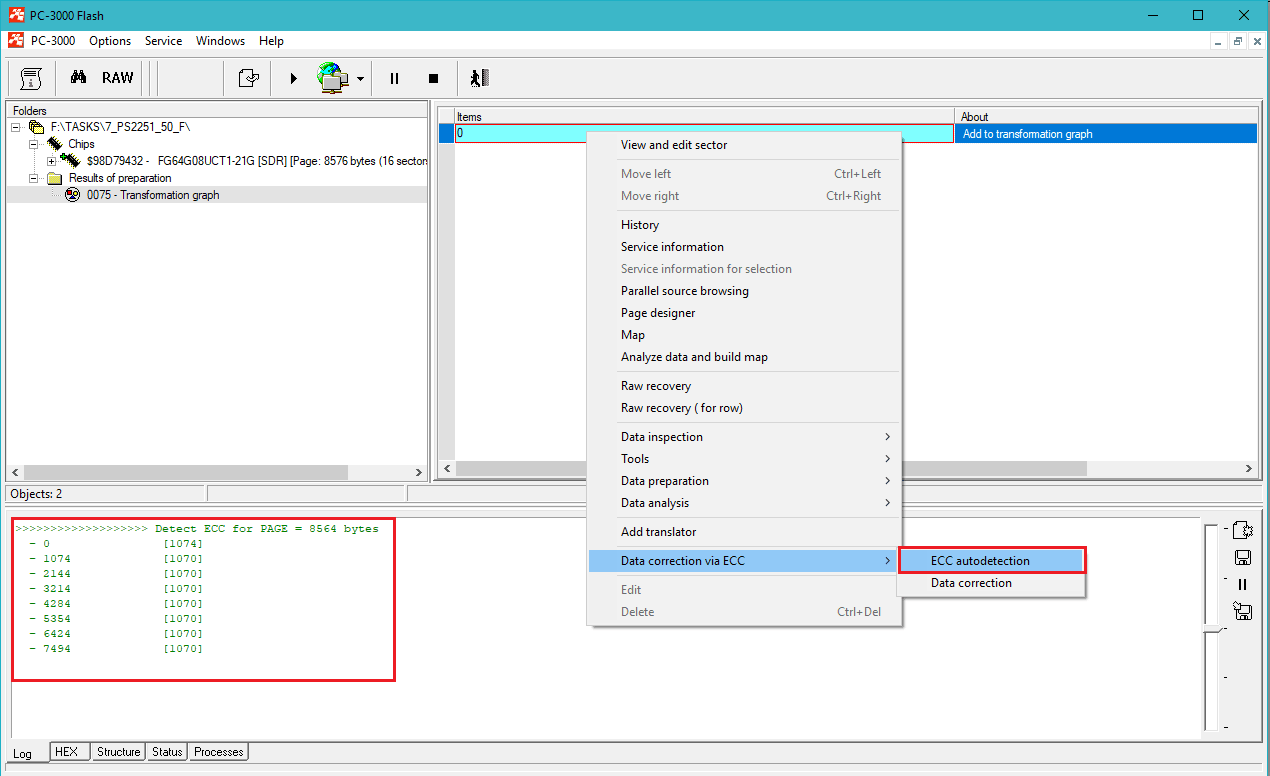
Task: Select History from the context menu
Action: pyautogui.click(x=744, y=225)
